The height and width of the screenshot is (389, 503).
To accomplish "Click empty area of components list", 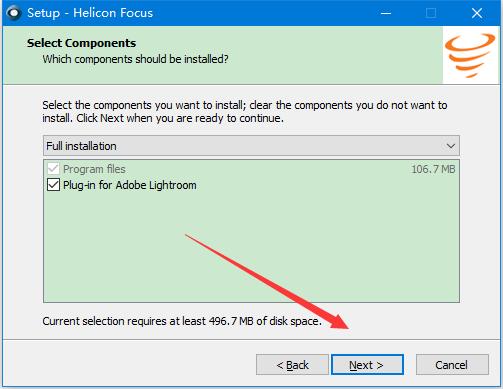I will pos(251,247).
